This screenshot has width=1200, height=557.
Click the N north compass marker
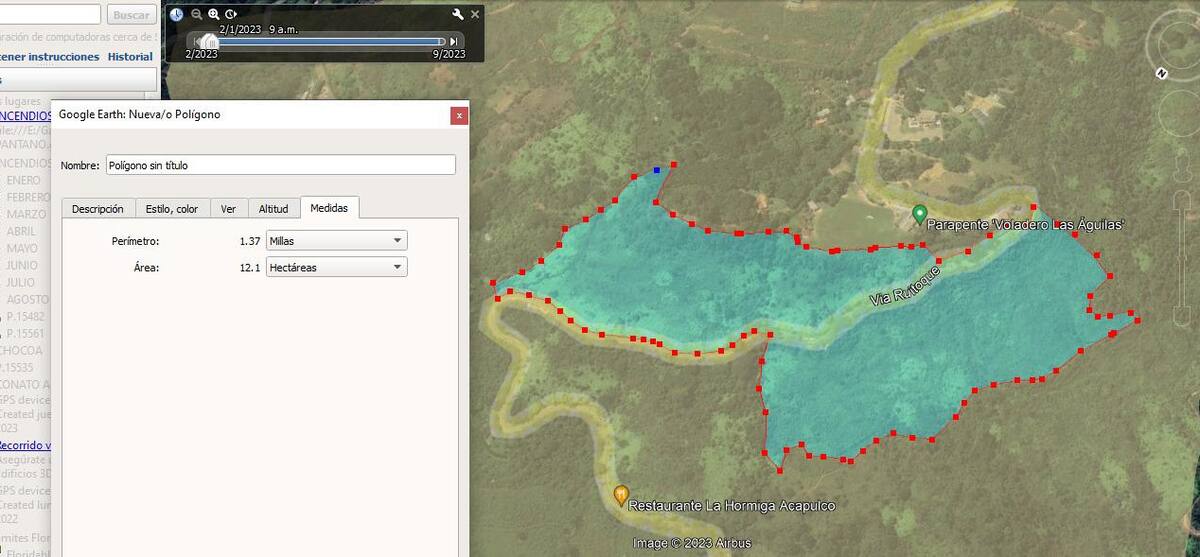click(x=1161, y=73)
